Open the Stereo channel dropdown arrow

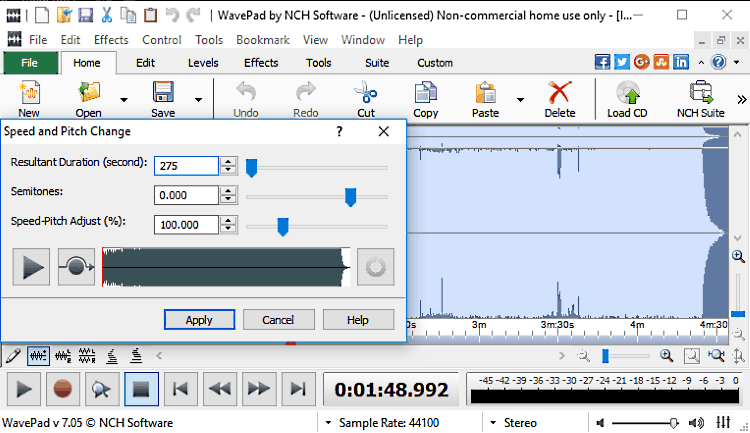[493, 423]
